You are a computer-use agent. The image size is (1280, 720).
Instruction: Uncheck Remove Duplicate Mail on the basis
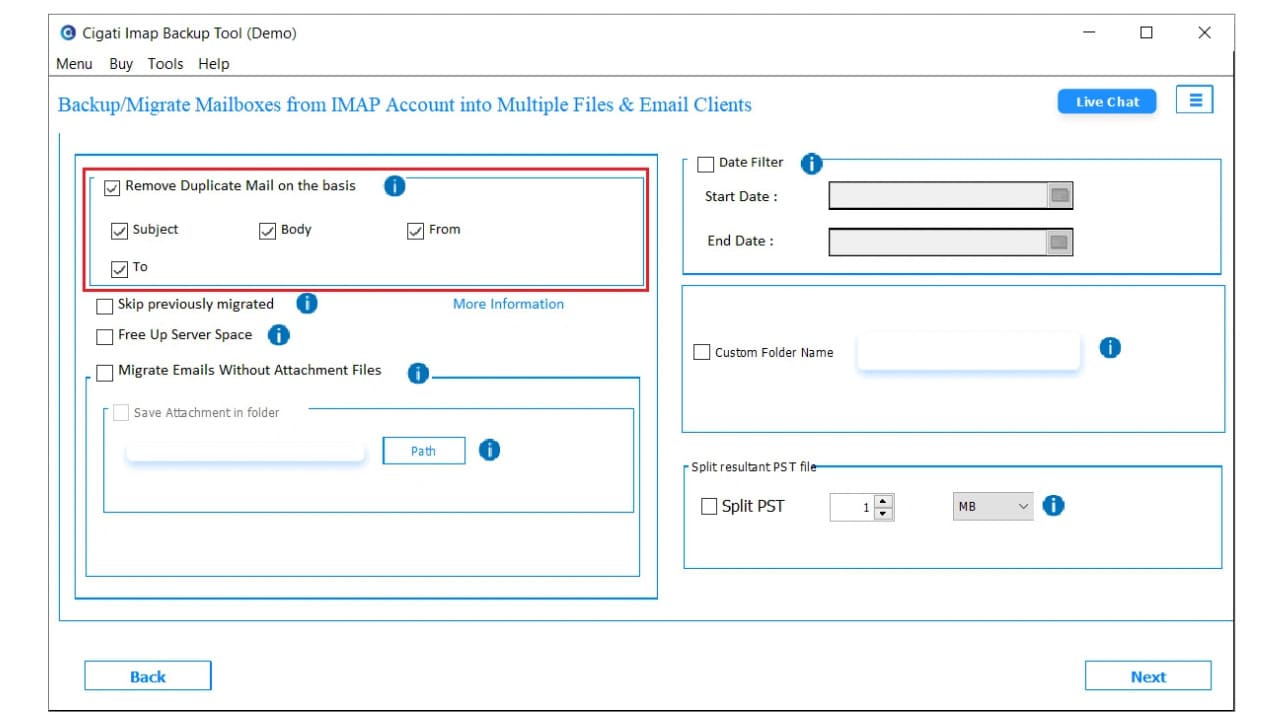tap(112, 187)
